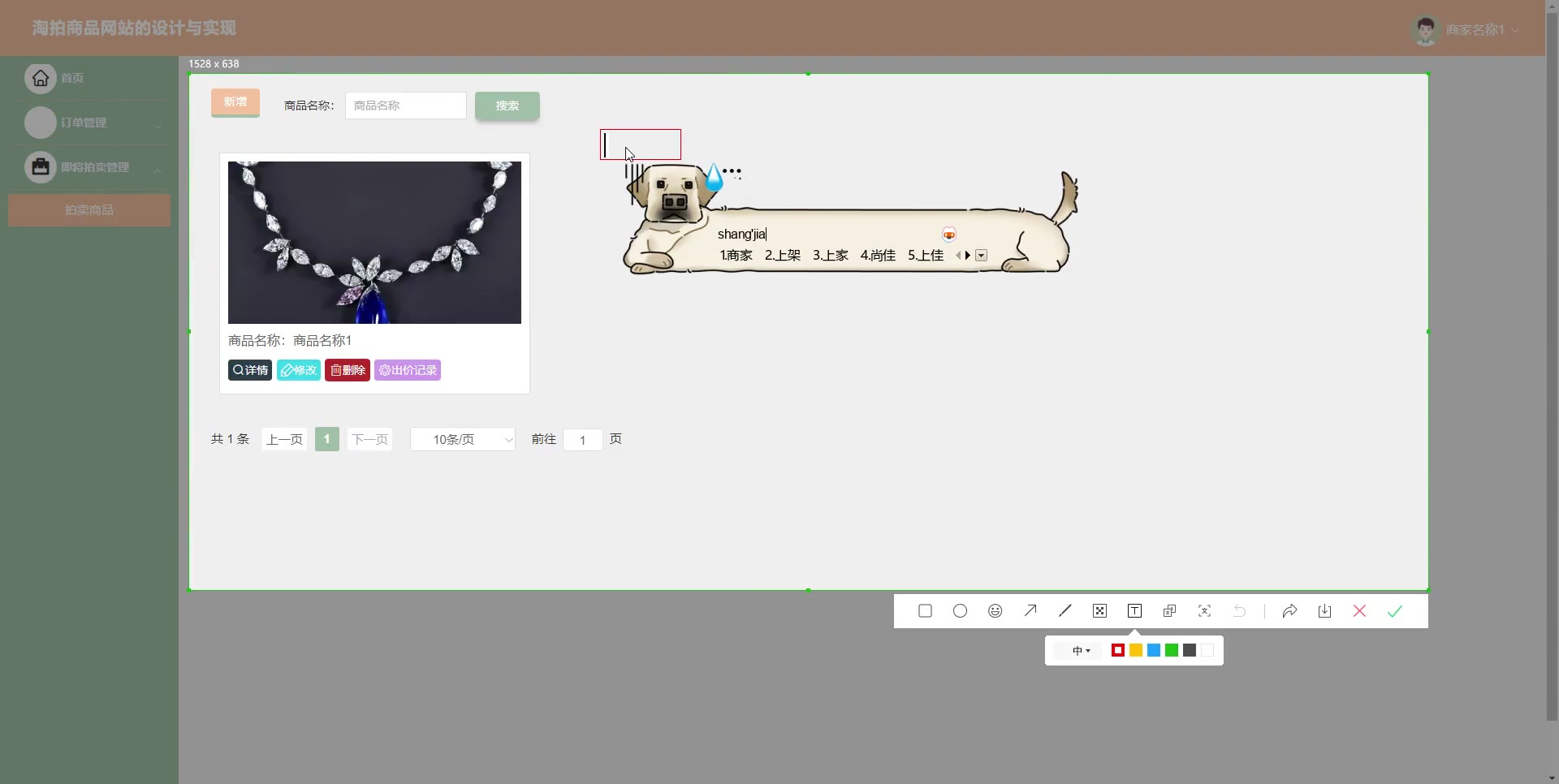Select the 订单管理 menu item

coord(89,123)
